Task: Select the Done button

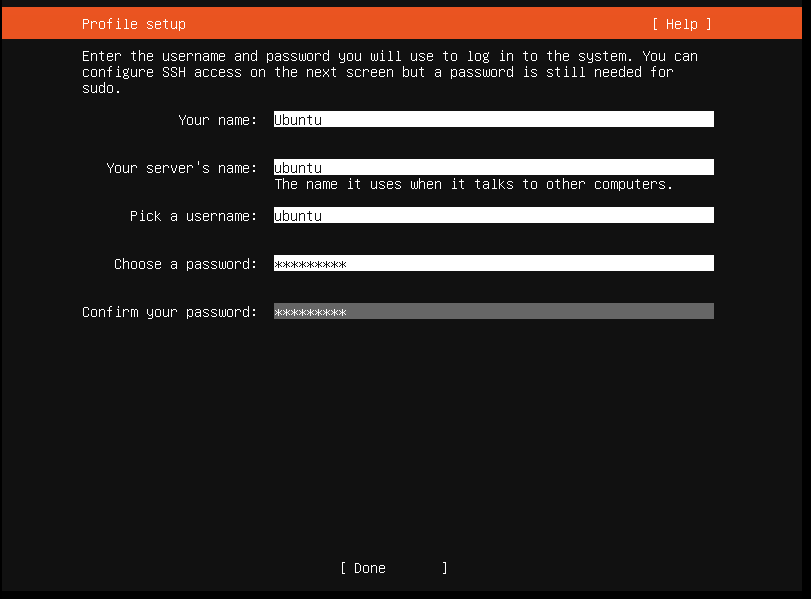Action: [x=394, y=568]
